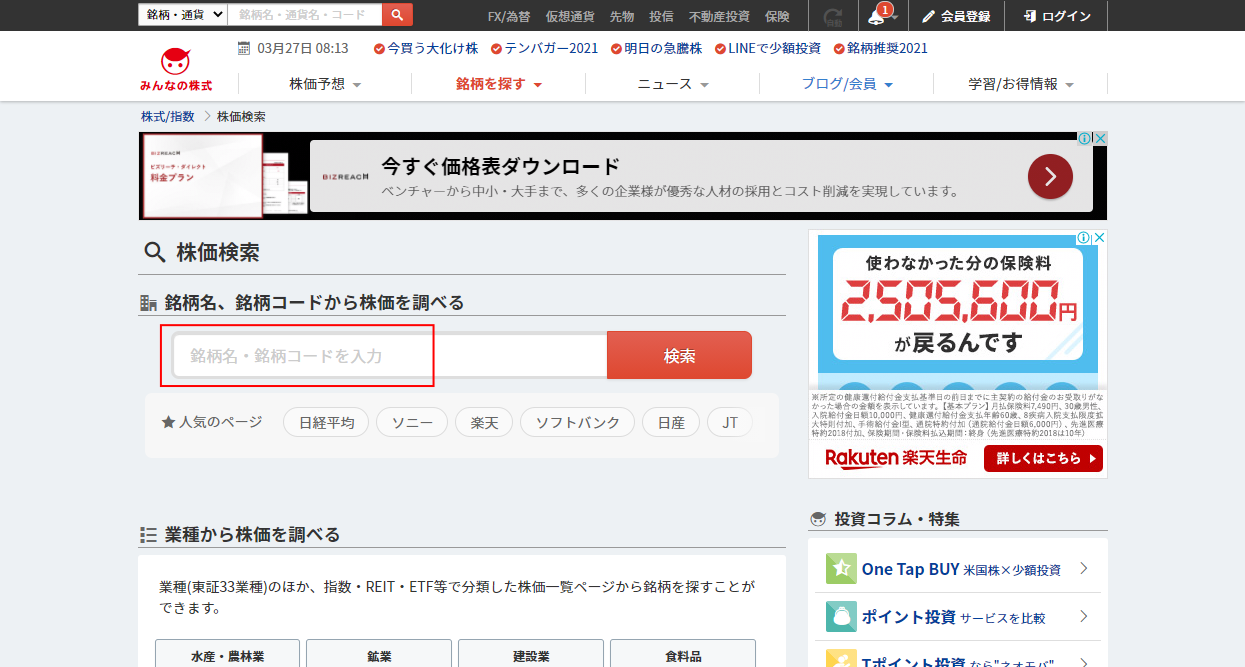Click the door icon beside ログイン
1245x667 pixels.
[1030, 16]
